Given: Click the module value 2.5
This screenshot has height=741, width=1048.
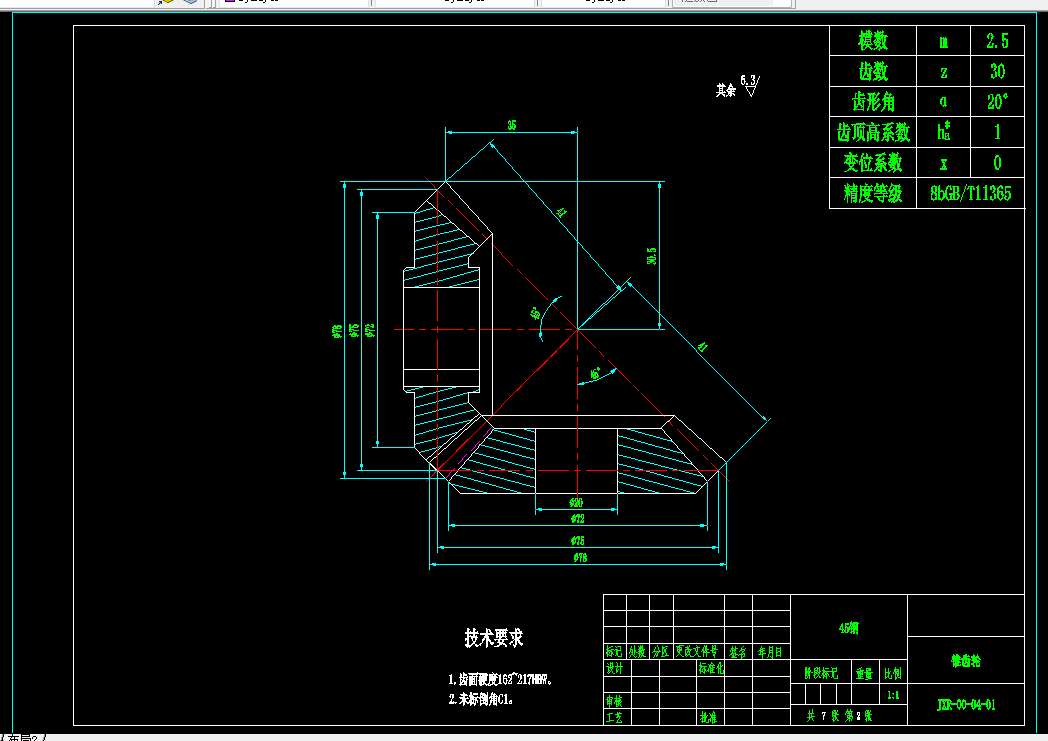Looking at the screenshot, I should [x=997, y=41].
